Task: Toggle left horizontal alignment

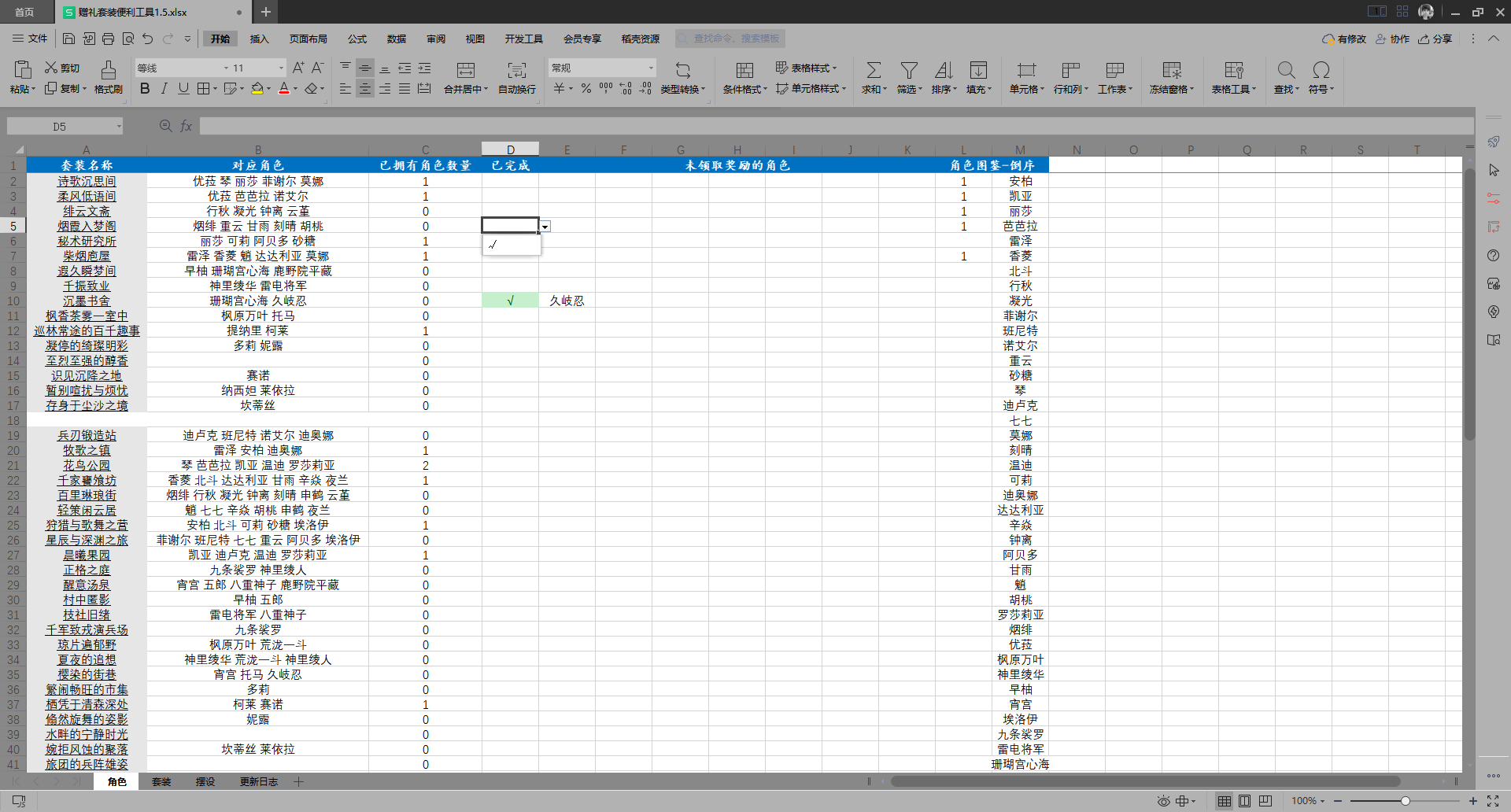Action: [345, 89]
